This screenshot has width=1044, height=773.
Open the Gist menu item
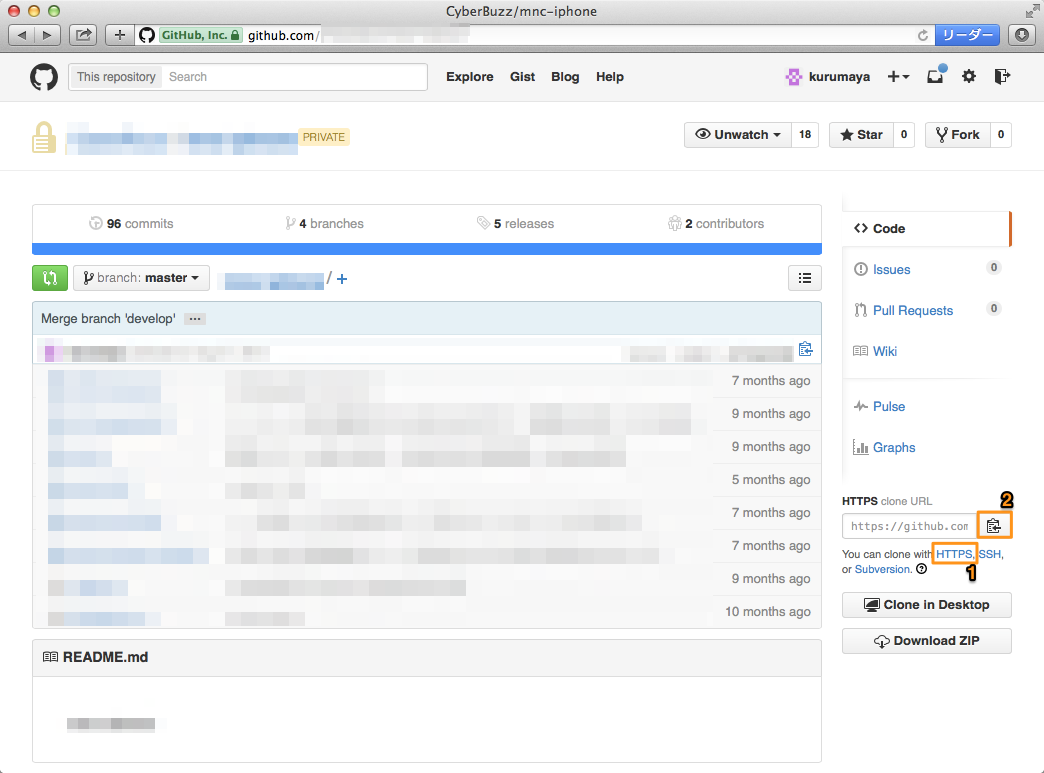coord(522,77)
